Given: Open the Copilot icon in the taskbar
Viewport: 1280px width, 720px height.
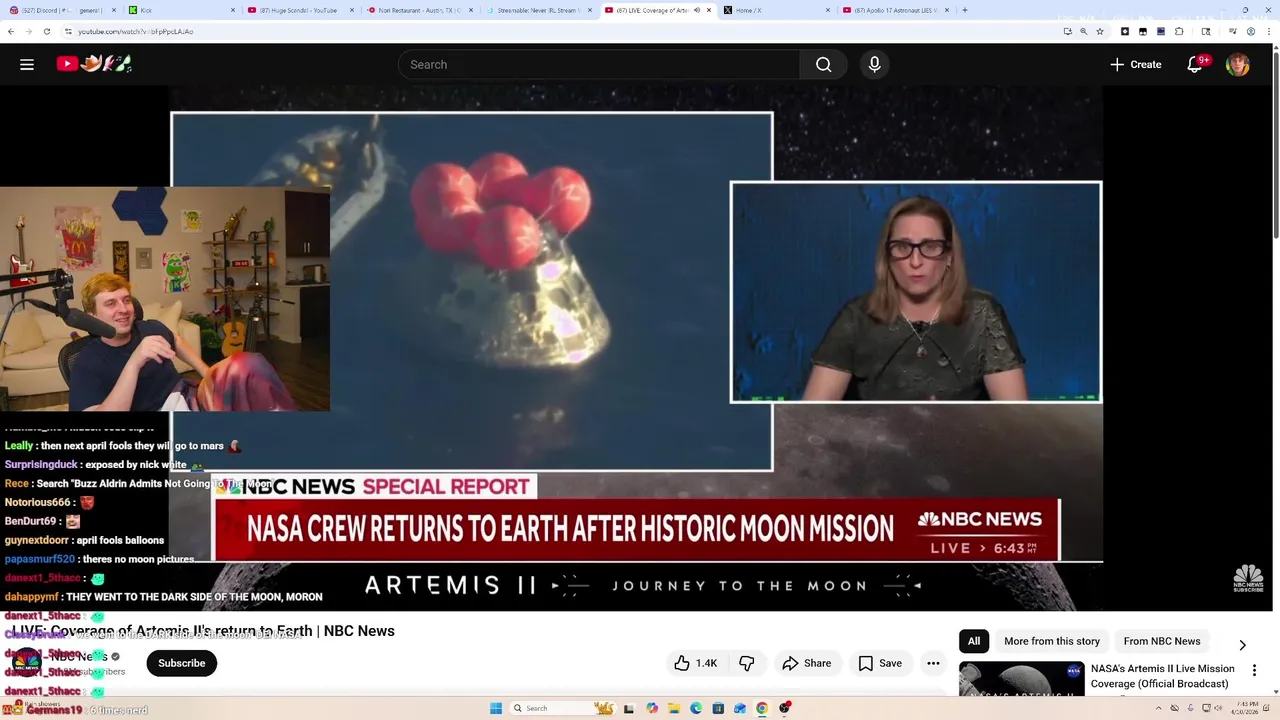Looking at the screenshot, I should click(652, 708).
